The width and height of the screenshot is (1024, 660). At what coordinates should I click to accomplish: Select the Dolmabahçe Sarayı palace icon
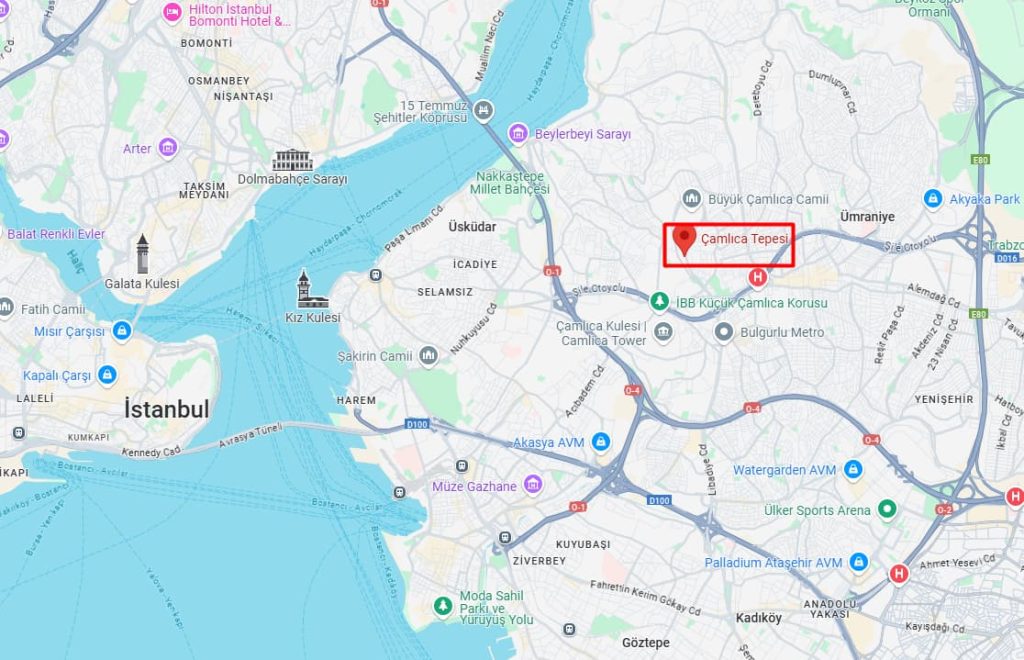coord(292,160)
